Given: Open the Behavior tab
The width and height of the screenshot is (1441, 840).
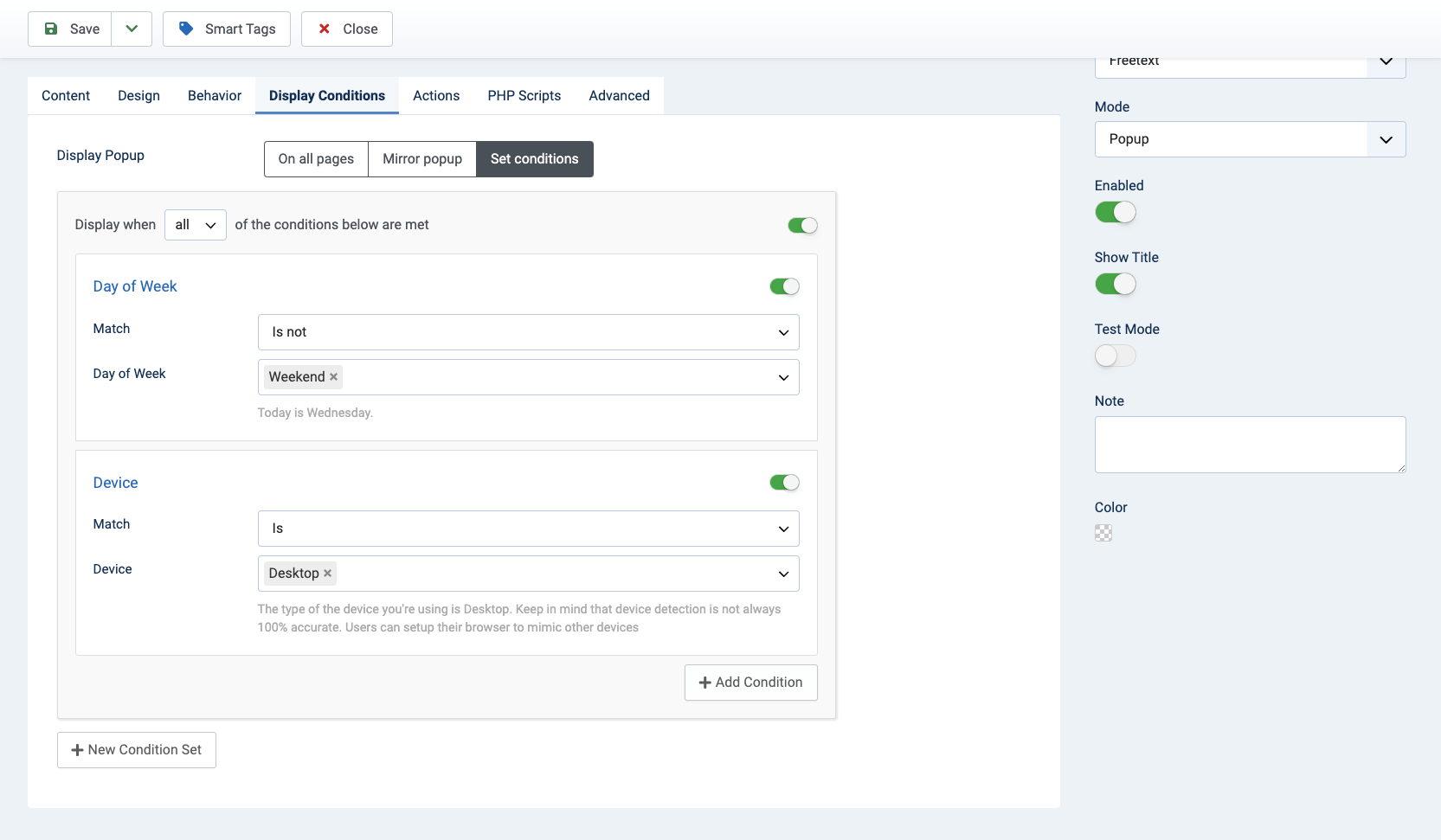Looking at the screenshot, I should pos(215,95).
